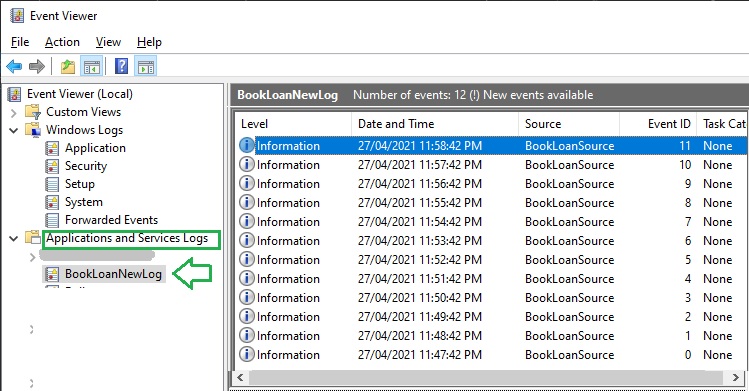Image resolution: width=749 pixels, height=391 pixels.
Task: Sort by the Event ID column header
Action: (x=658, y=124)
